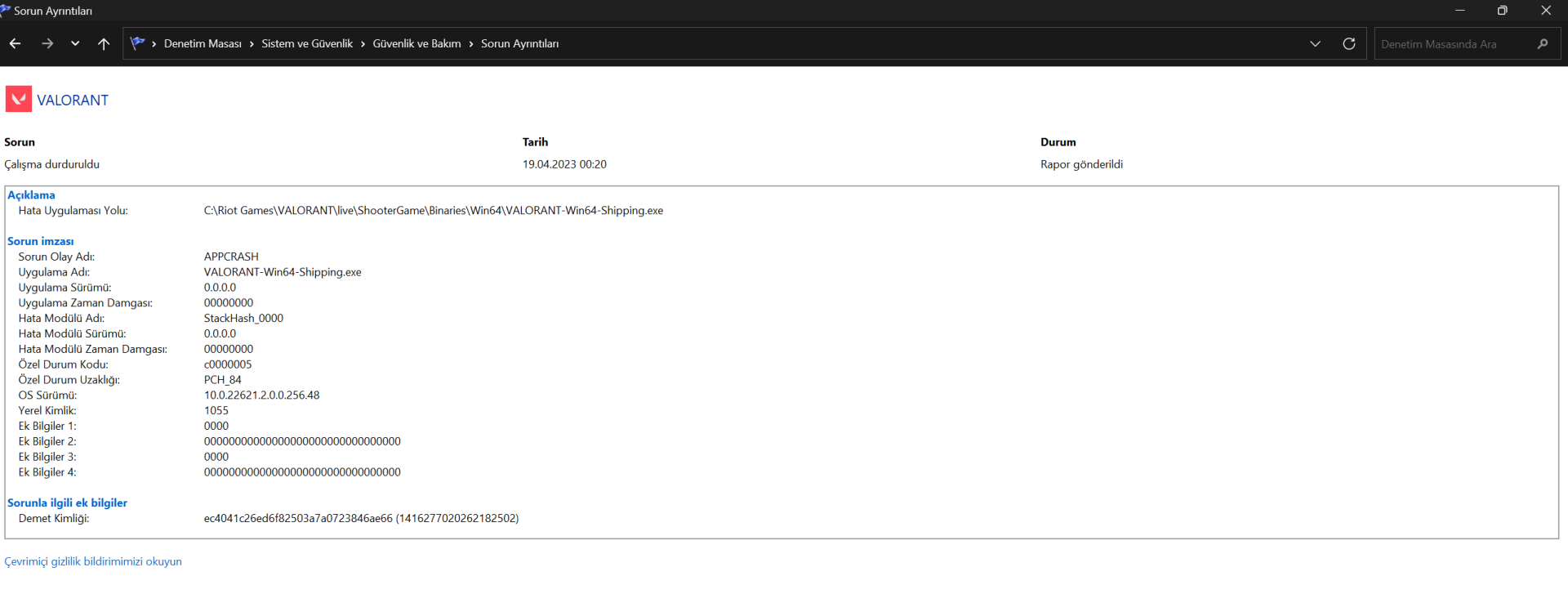1568x612 pixels.
Task: Open Denetim Masası breadcrumb
Action: click(203, 43)
